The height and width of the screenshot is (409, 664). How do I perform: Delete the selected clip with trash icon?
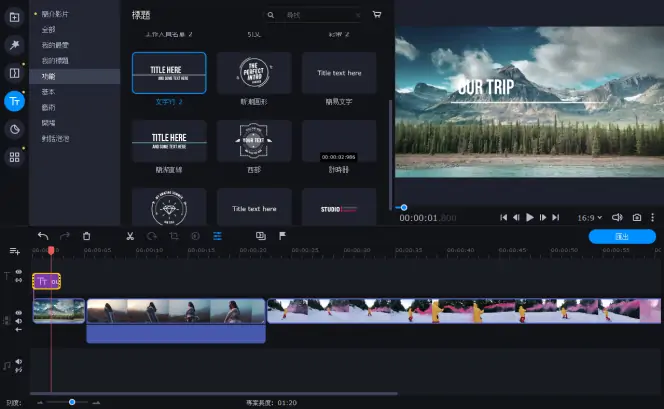point(86,236)
